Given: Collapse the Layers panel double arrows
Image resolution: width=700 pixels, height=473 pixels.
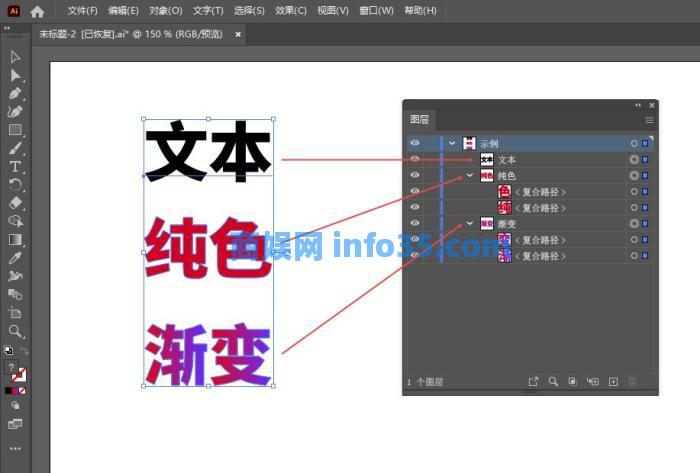Looking at the screenshot, I should pos(638,105).
